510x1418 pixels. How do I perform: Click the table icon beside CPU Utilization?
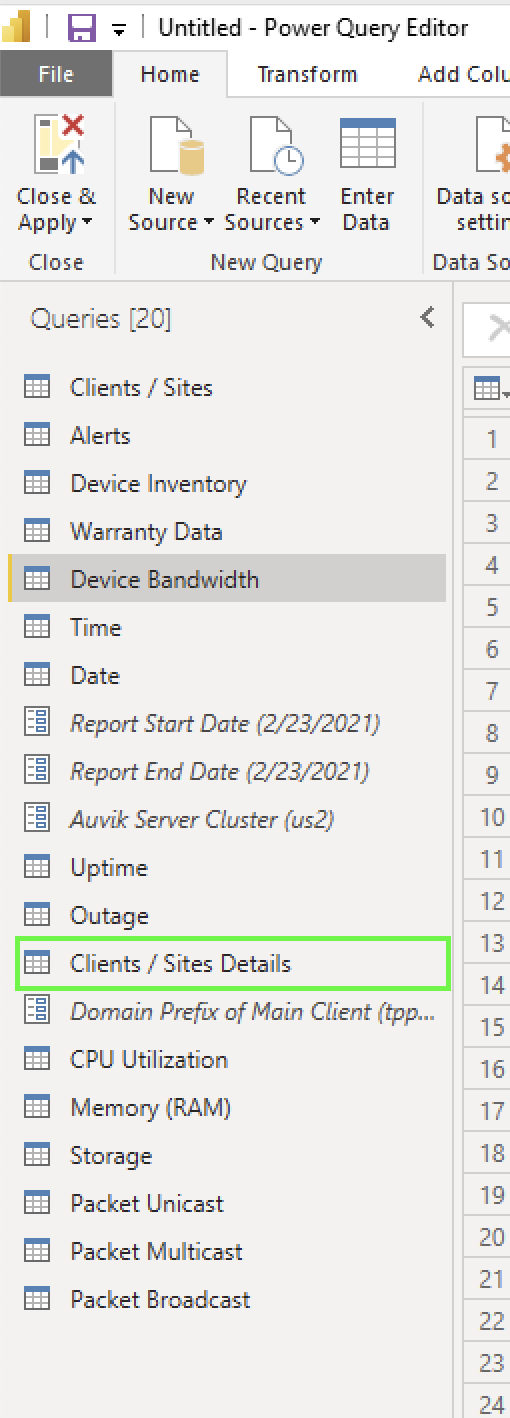coord(37,1059)
